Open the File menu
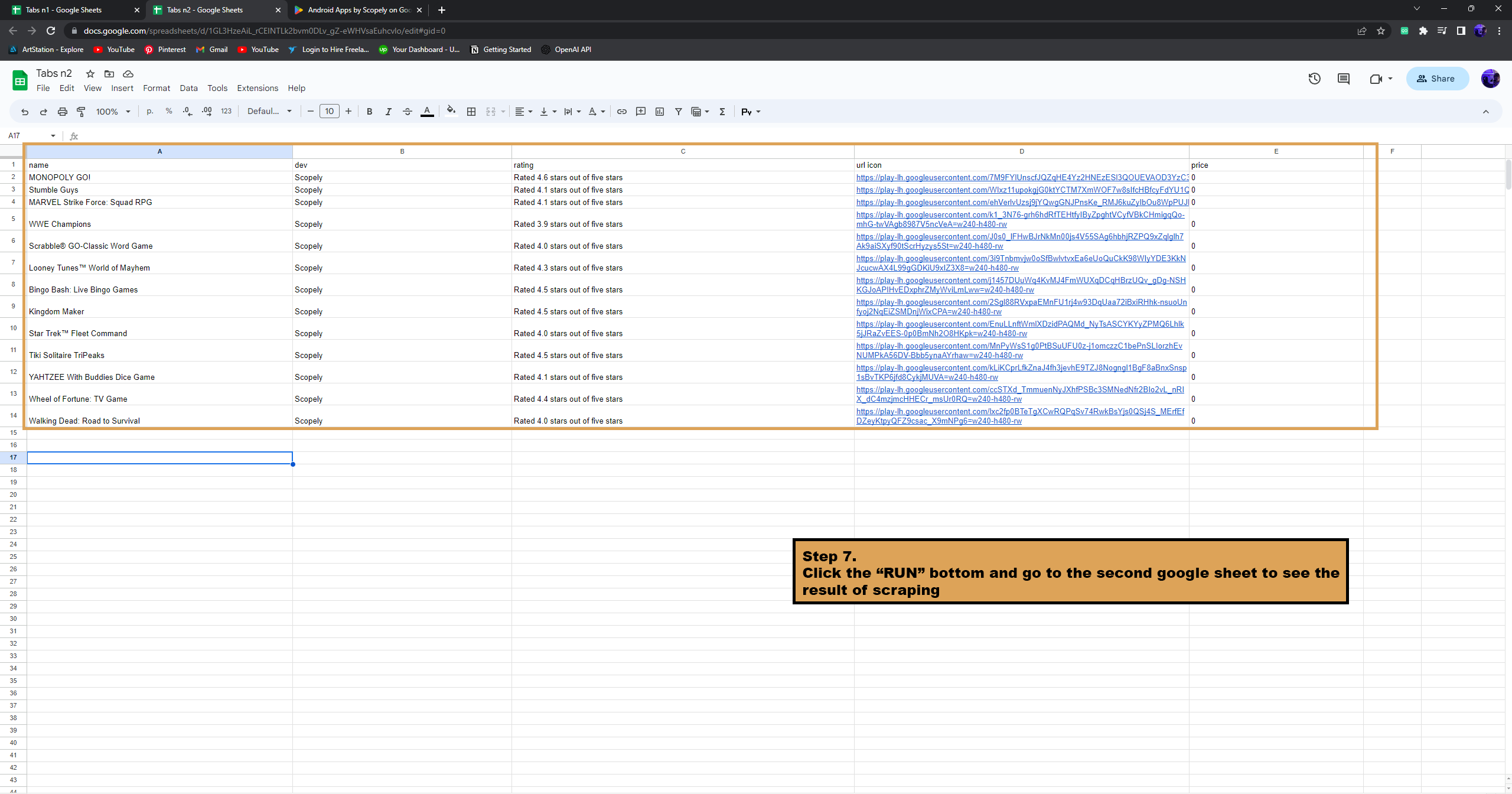This screenshot has height=794, width=1512. [x=43, y=88]
